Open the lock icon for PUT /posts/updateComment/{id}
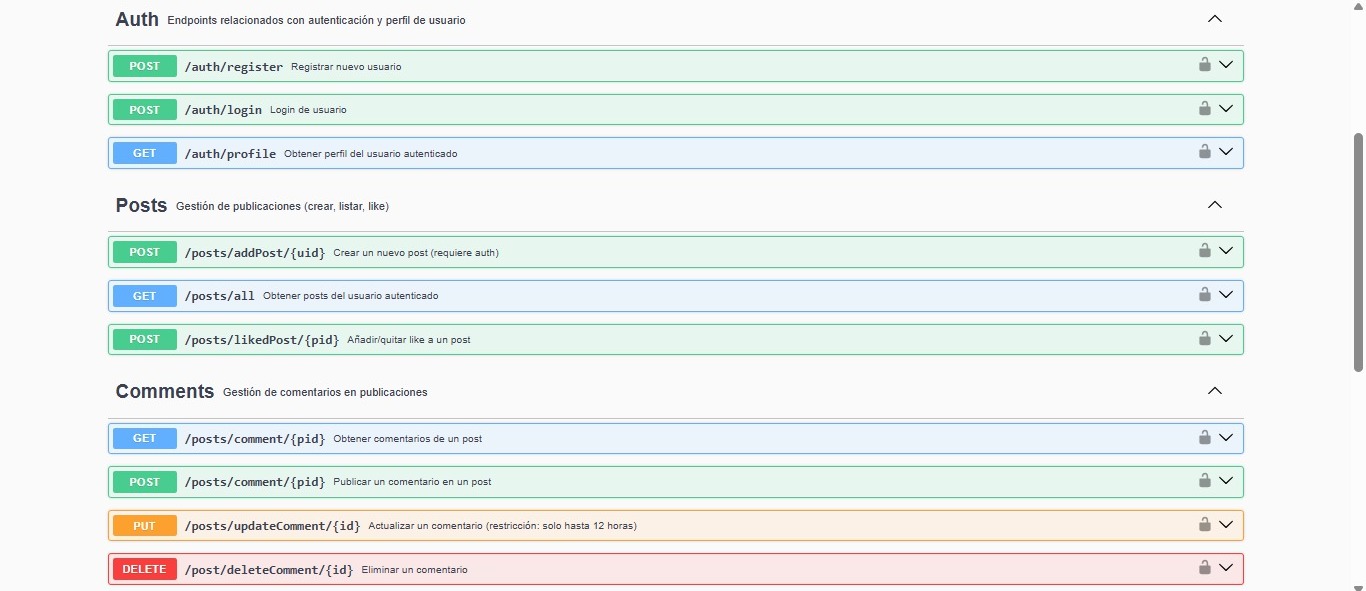Viewport: 1366px width, 591px height. [x=1204, y=524]
